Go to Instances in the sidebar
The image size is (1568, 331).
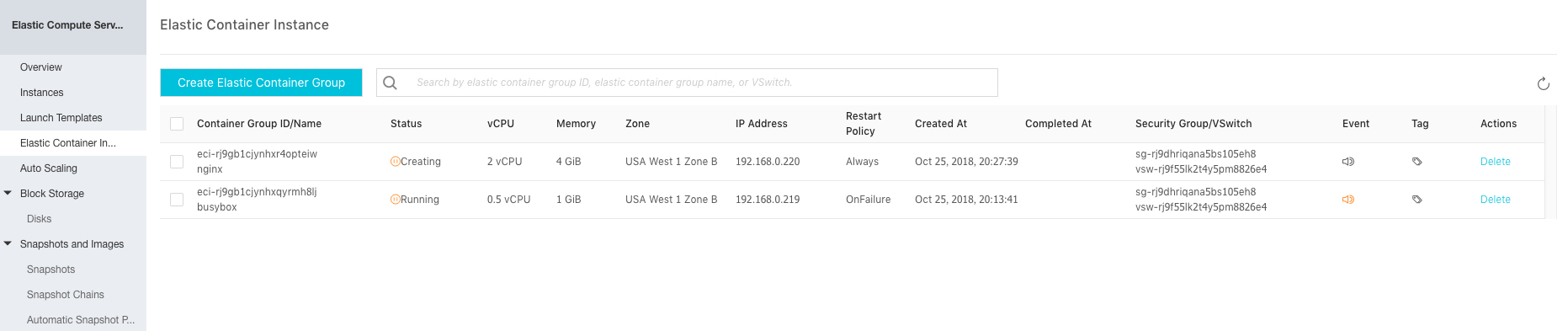click(42, 93)
